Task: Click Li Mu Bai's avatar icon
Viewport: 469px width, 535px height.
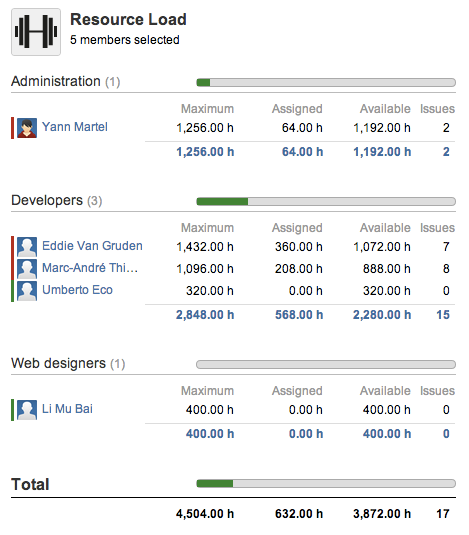Action: coord(27,409)
